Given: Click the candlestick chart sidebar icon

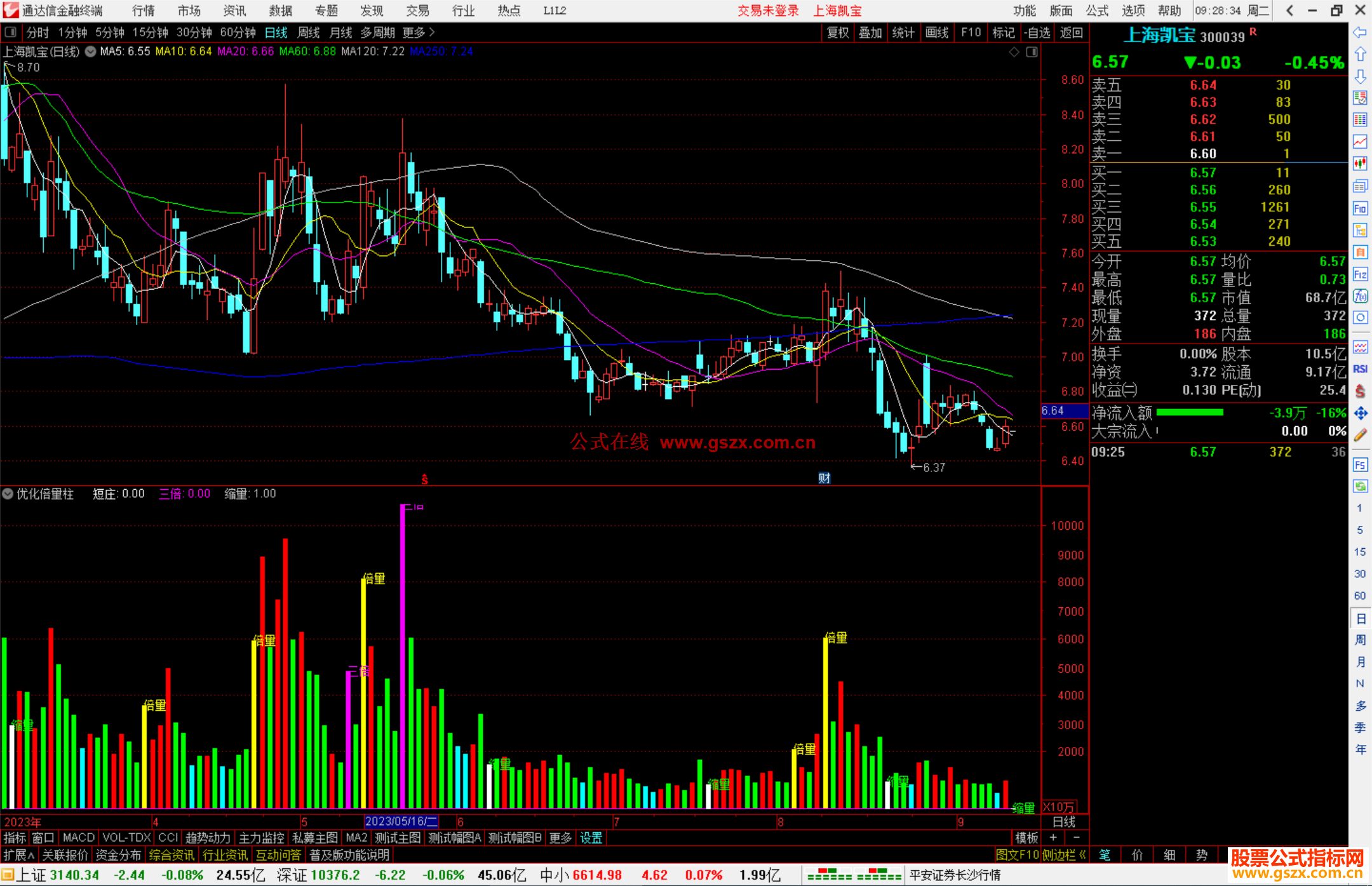Looking at the screenshot, I should [1360, 164].
